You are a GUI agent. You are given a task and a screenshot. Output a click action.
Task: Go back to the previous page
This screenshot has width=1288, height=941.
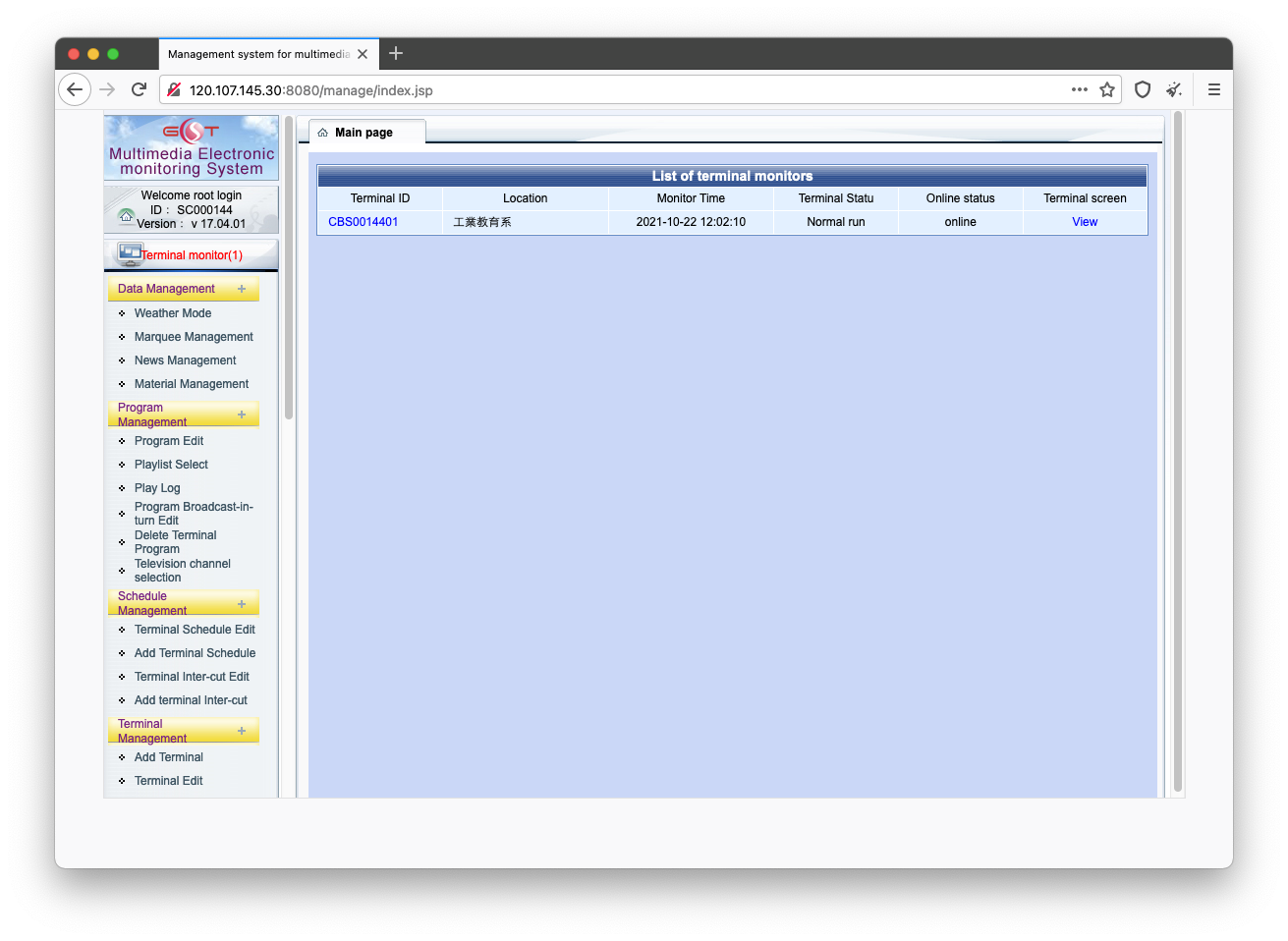point(75,89)
